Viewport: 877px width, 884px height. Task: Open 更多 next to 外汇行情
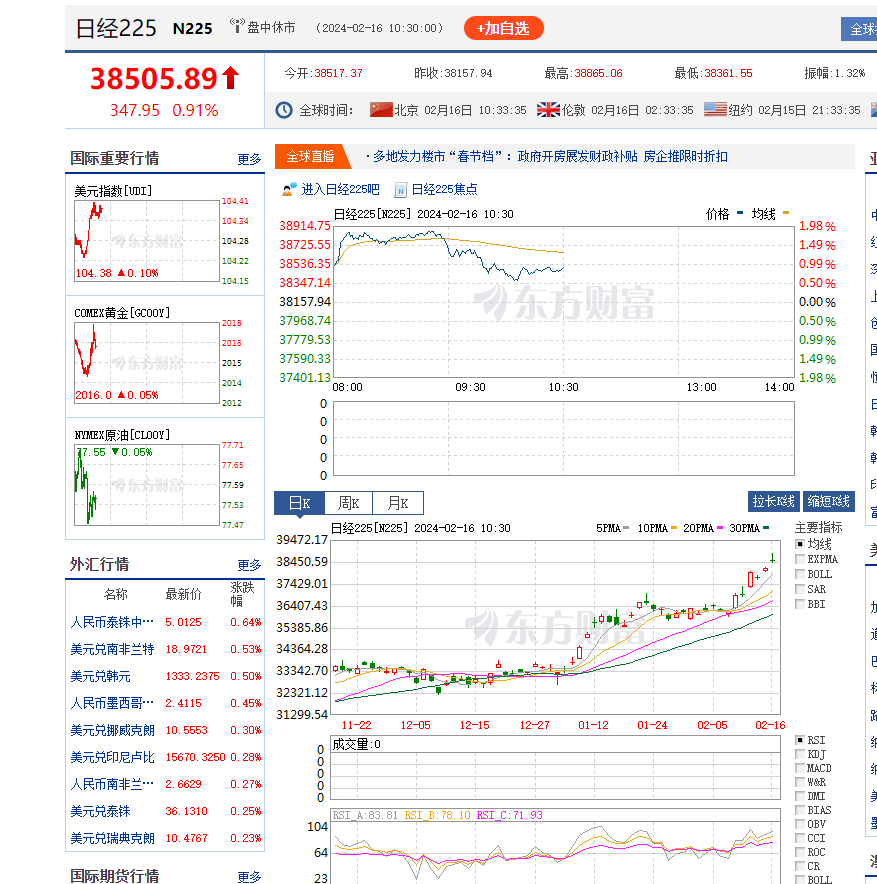click(249, 565)
